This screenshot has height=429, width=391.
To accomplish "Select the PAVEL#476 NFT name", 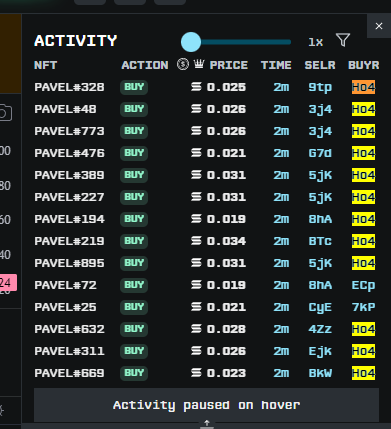I will pos(69,153).
